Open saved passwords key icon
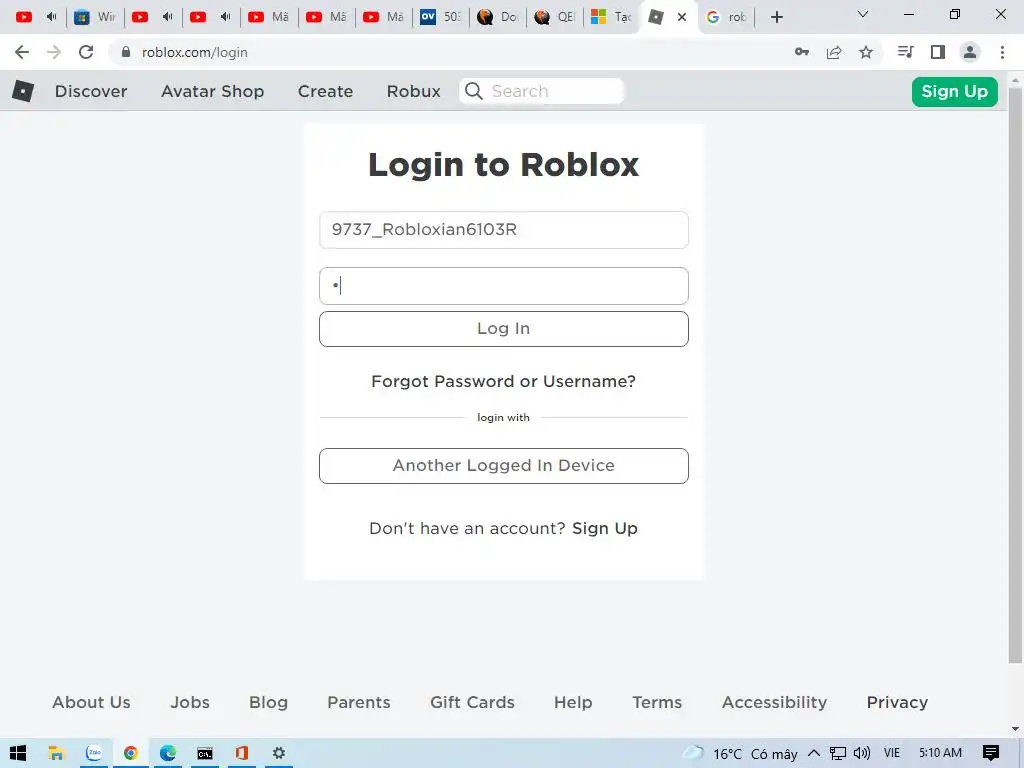Viewport: 1024px width, 768px height. [x=802, y=52]
